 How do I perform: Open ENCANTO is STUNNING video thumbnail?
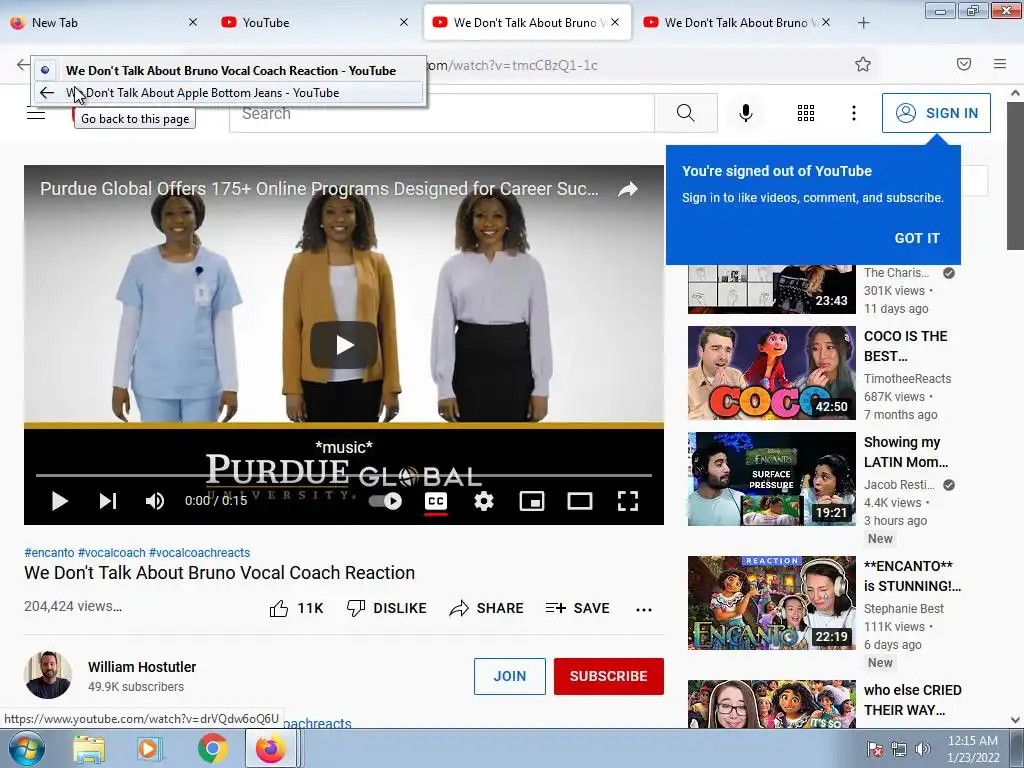771,603
